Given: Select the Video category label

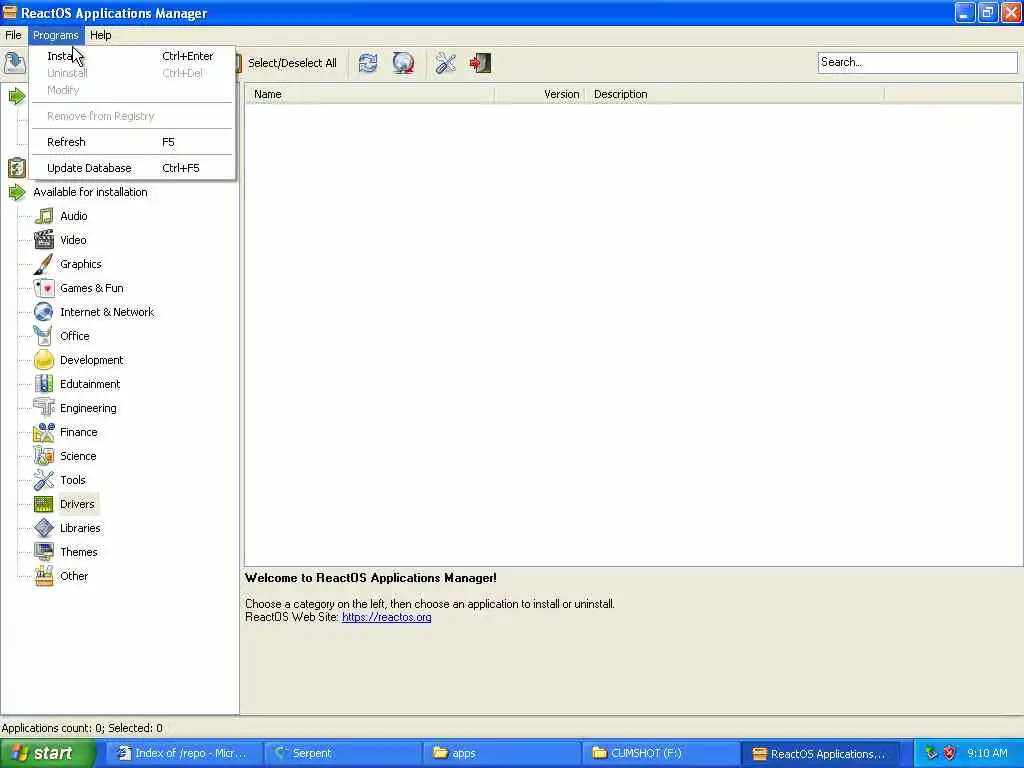Looking at the screenshot, I should point(73,240).
